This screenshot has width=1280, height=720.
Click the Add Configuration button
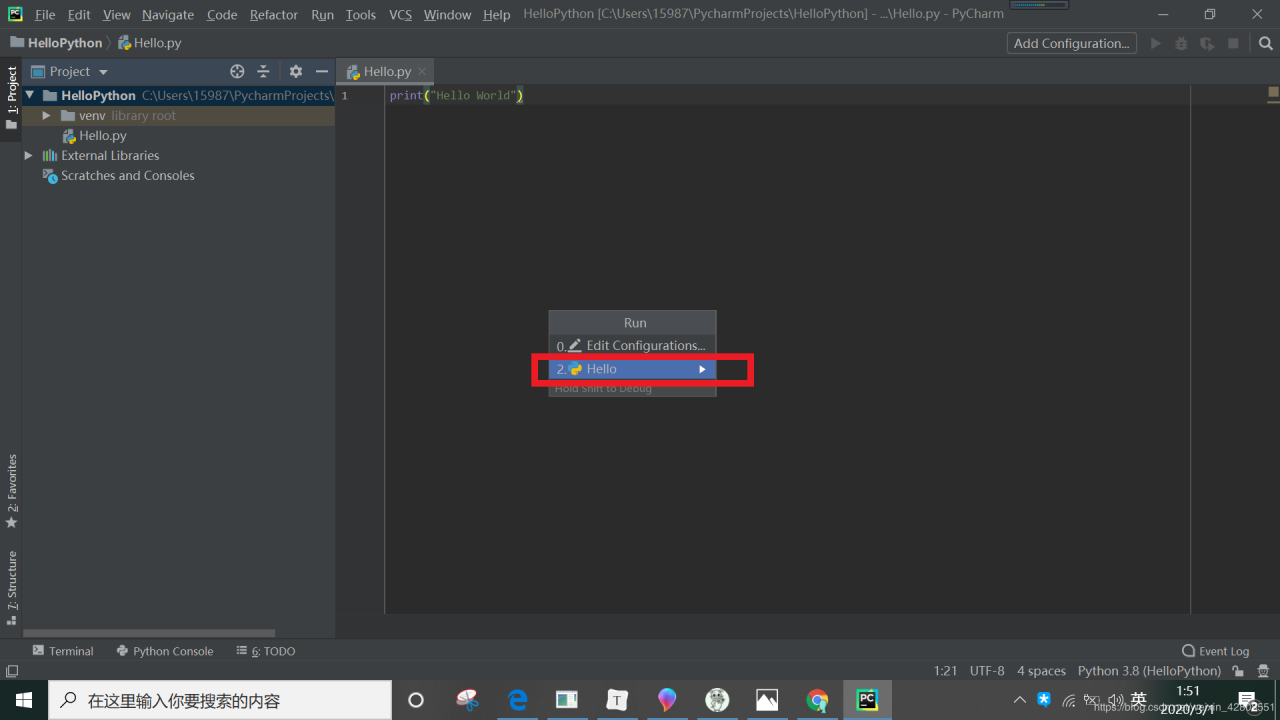click(1072, 43)
